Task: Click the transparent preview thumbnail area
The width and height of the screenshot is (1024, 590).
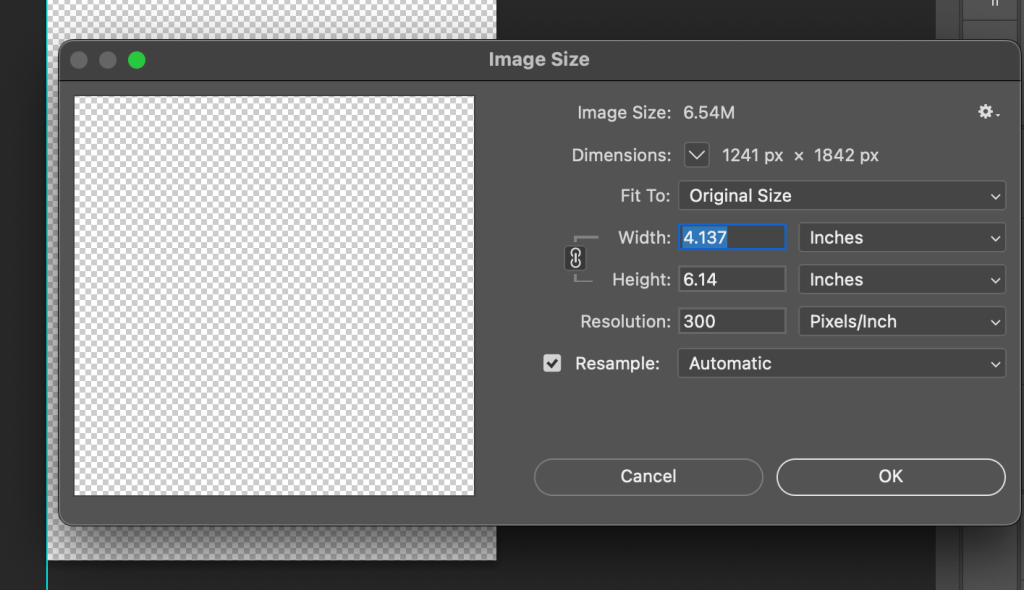Action: tap(274, 296)
